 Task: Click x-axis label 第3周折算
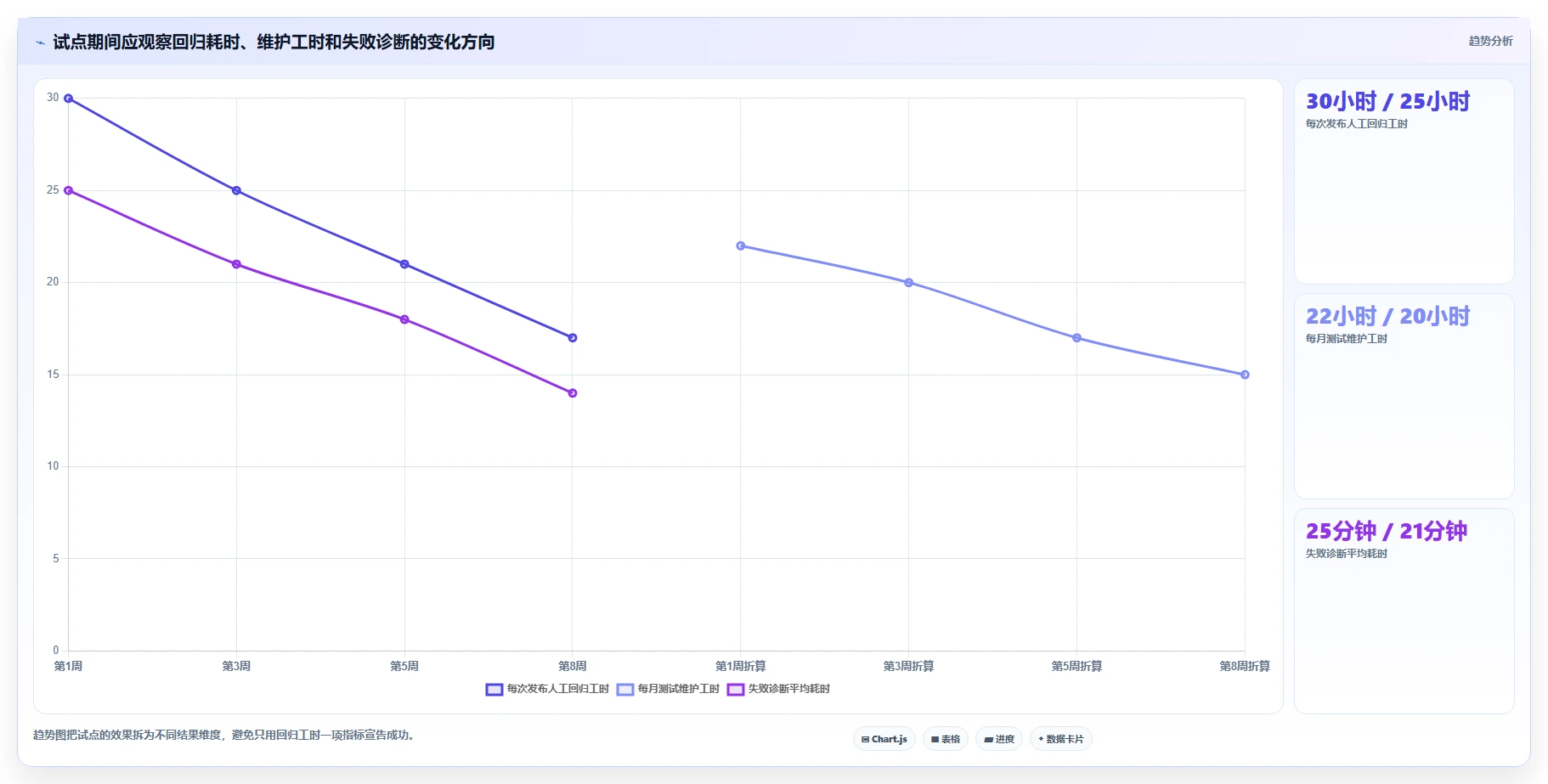click(909, 666)
